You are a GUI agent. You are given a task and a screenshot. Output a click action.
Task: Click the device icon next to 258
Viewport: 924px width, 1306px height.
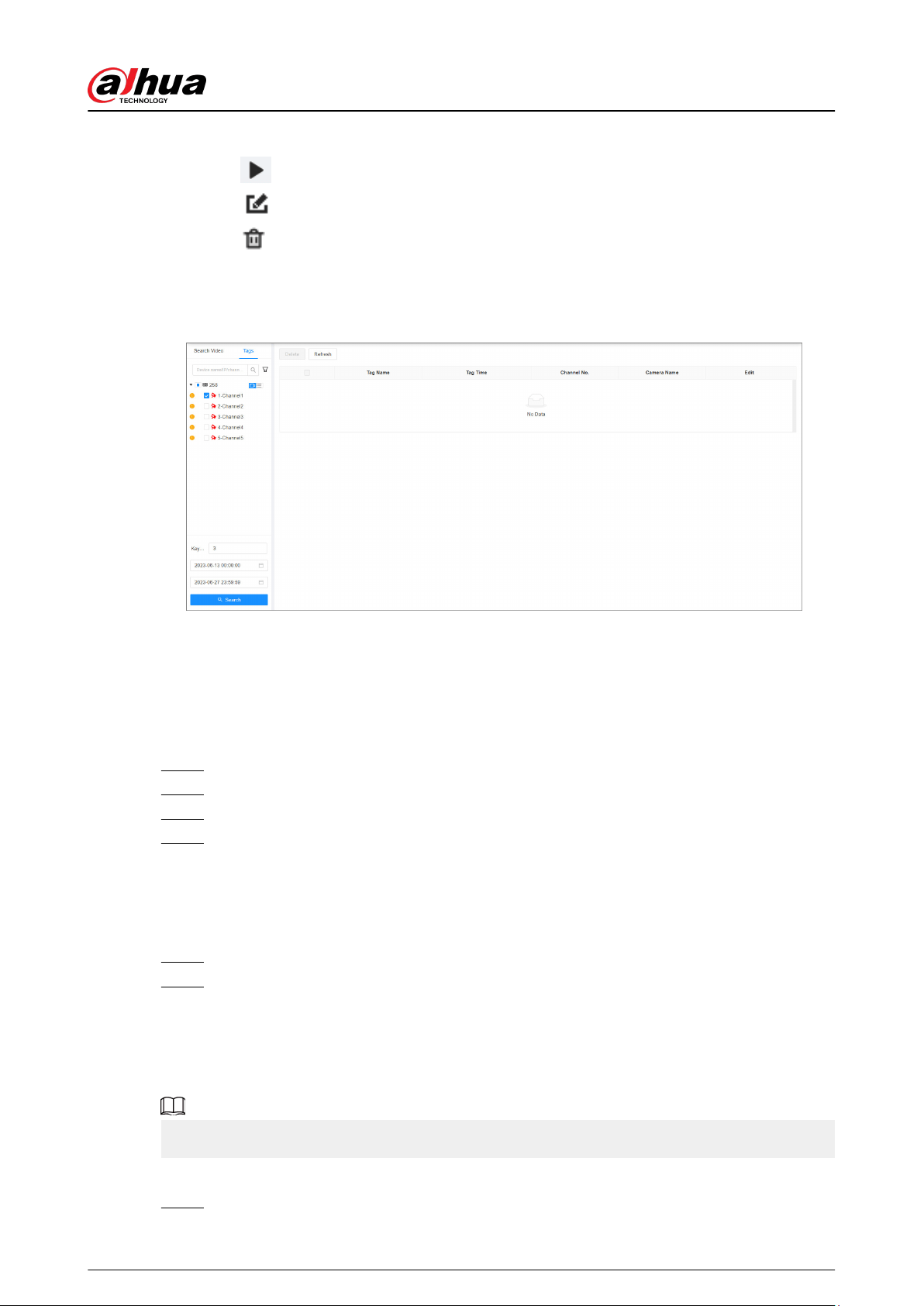[x=205, y=385]
